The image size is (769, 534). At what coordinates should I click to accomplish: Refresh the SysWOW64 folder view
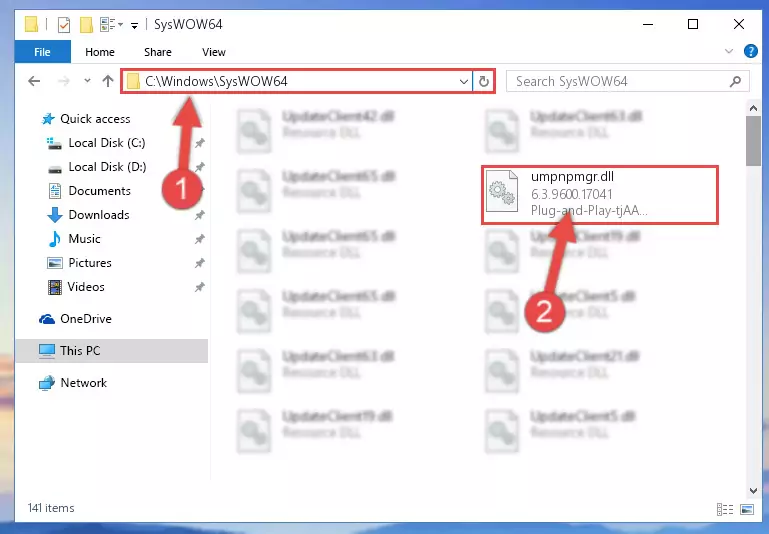pos(484,81)
